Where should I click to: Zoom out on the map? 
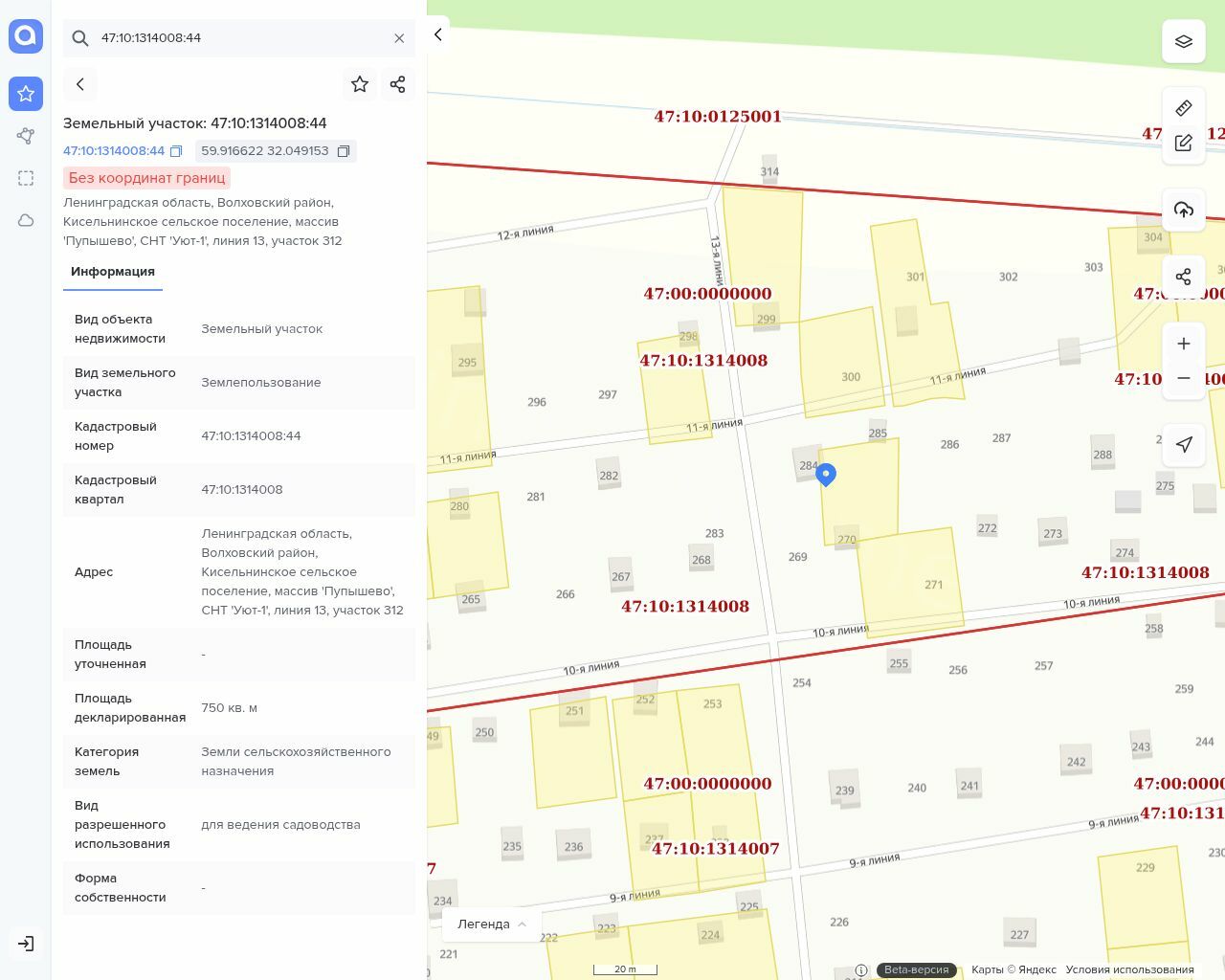[x=1183, y=378]
